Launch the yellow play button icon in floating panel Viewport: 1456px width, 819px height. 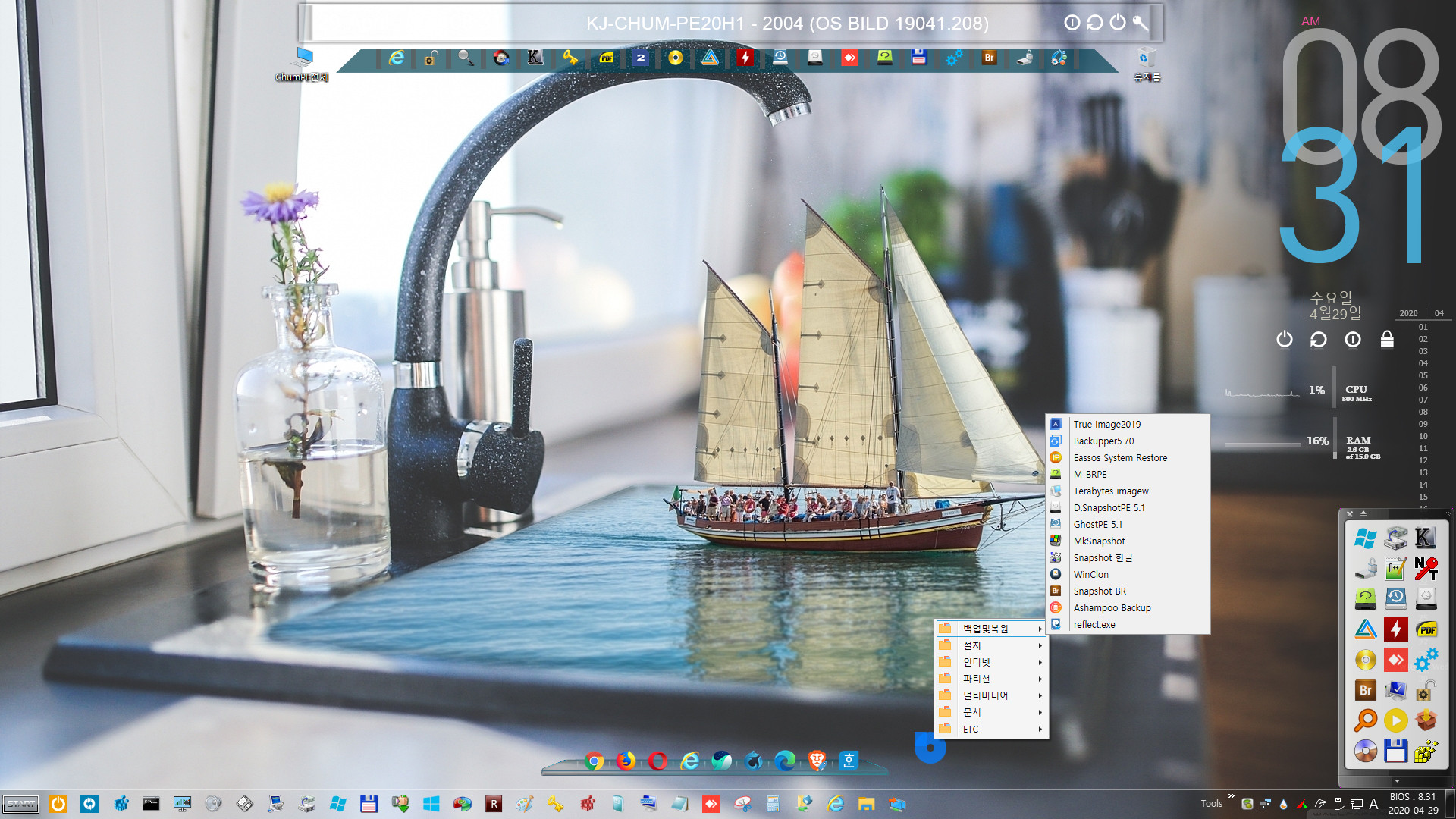point(1395,720)
